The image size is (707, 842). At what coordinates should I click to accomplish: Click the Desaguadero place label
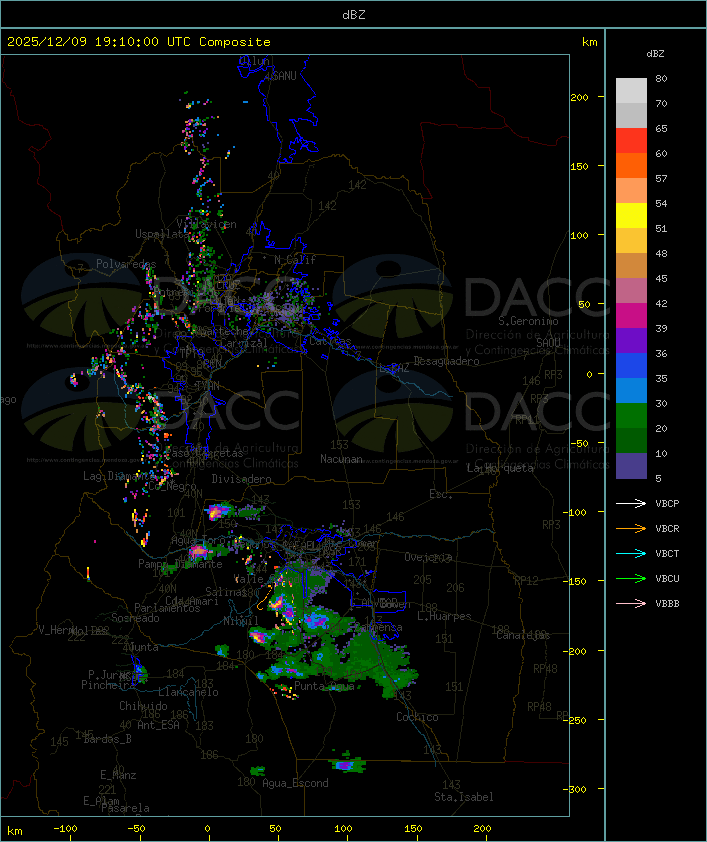click(x=447, y=361)
